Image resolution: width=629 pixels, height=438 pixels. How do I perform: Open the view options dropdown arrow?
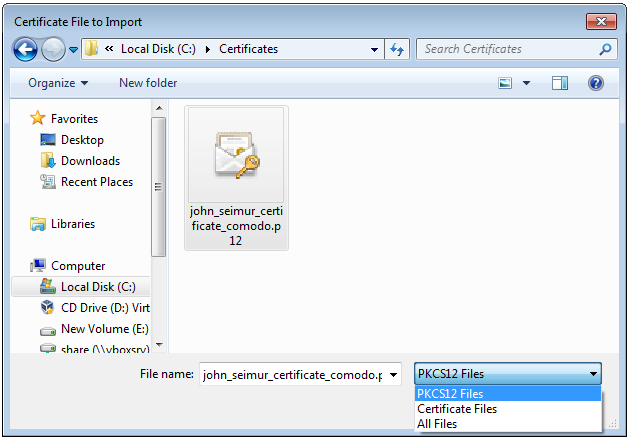[526, 83]
